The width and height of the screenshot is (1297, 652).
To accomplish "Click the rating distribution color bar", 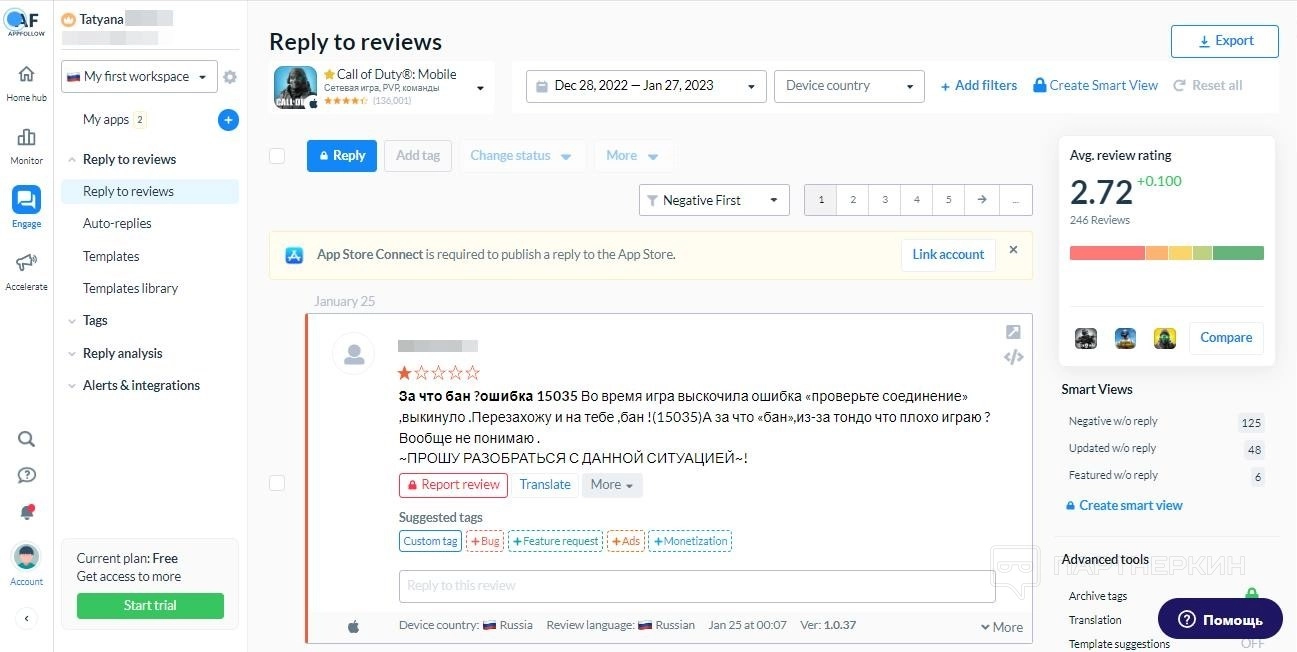I will click(1167, 253).
